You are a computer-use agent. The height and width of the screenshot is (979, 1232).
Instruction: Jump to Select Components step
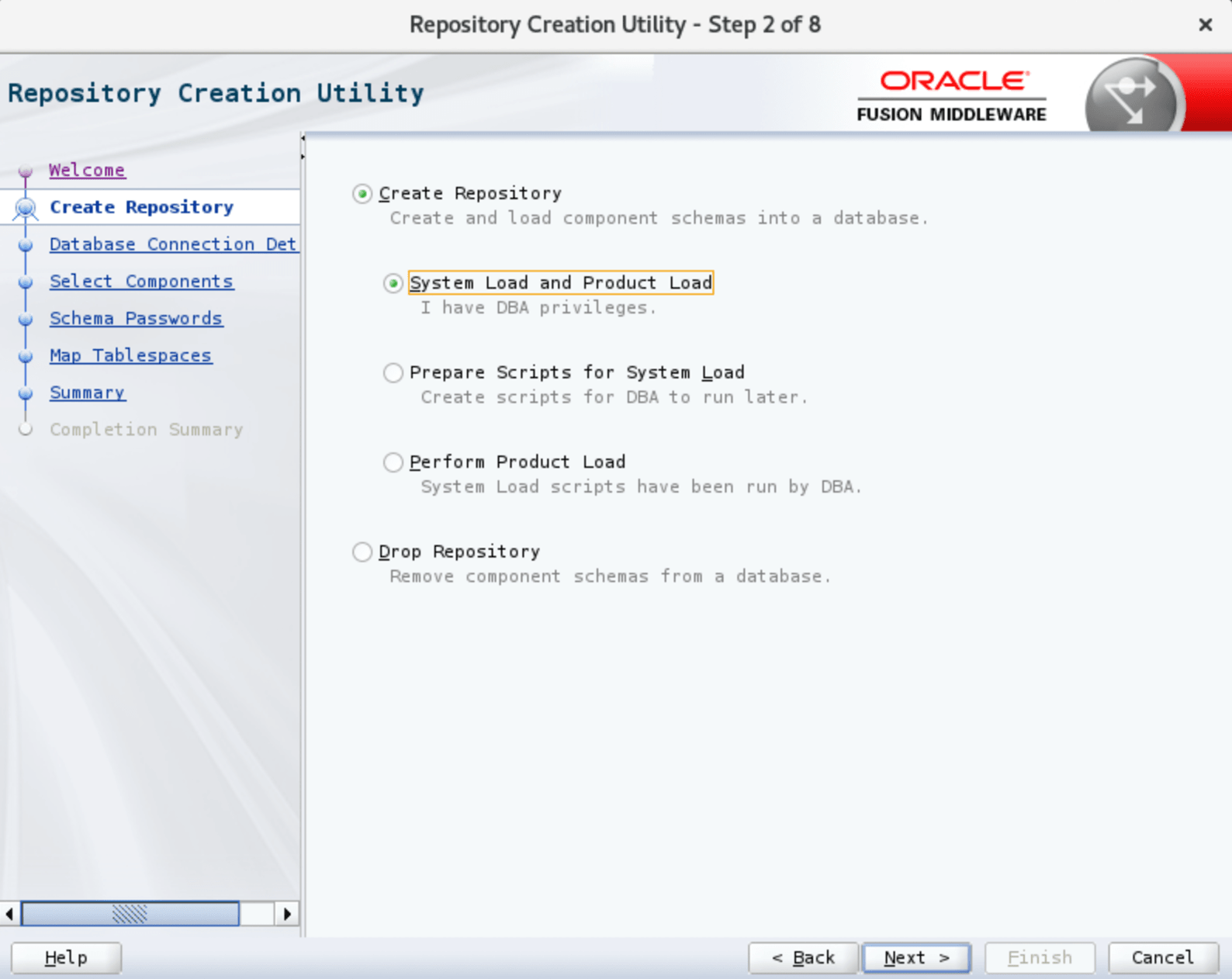pos(141,282)
